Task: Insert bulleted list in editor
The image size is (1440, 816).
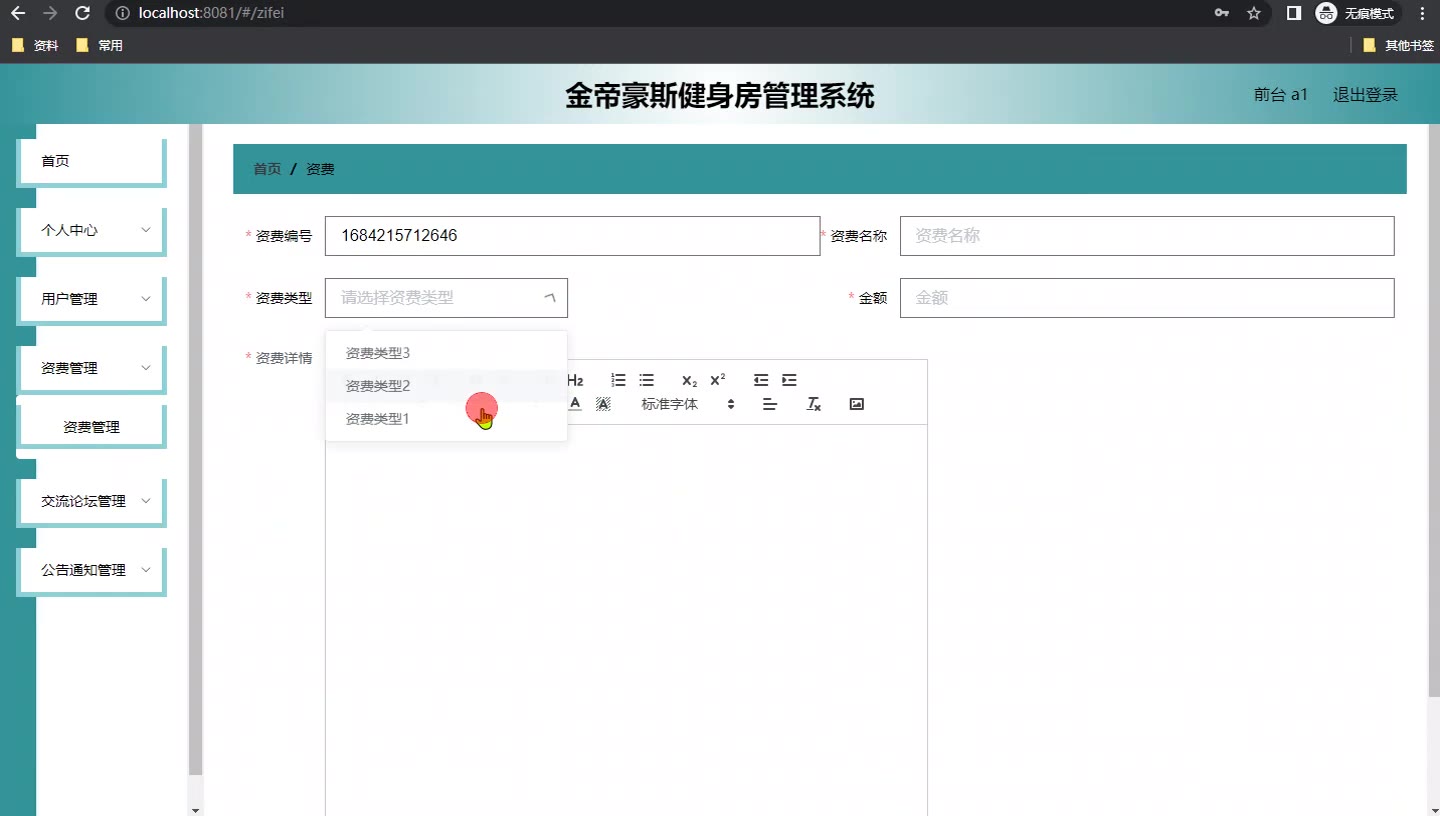Action: tap(647, 380)
